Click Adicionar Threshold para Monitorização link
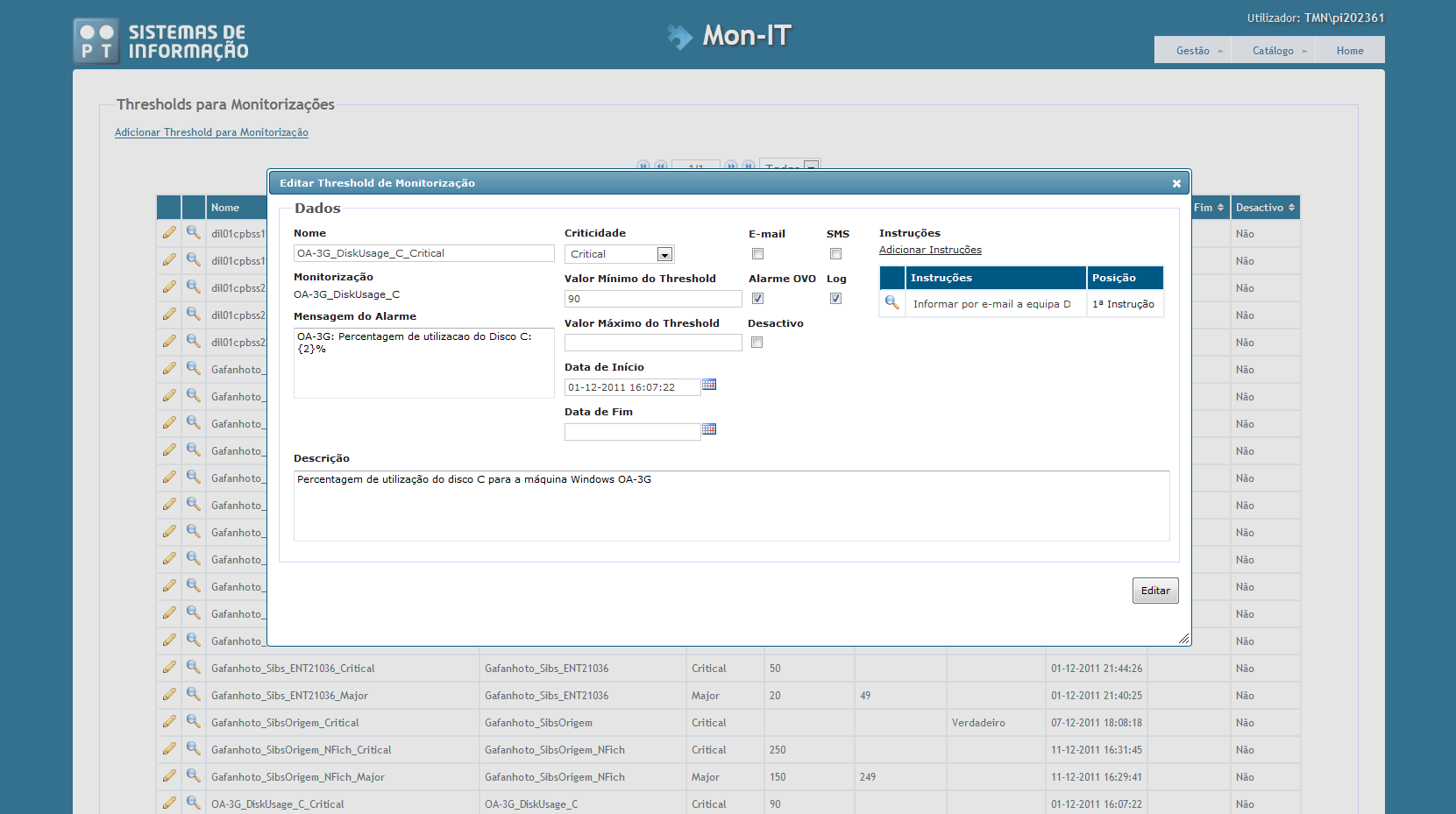Image resolution: width=1456 pixels, height=814 pixels. point(211,132)
